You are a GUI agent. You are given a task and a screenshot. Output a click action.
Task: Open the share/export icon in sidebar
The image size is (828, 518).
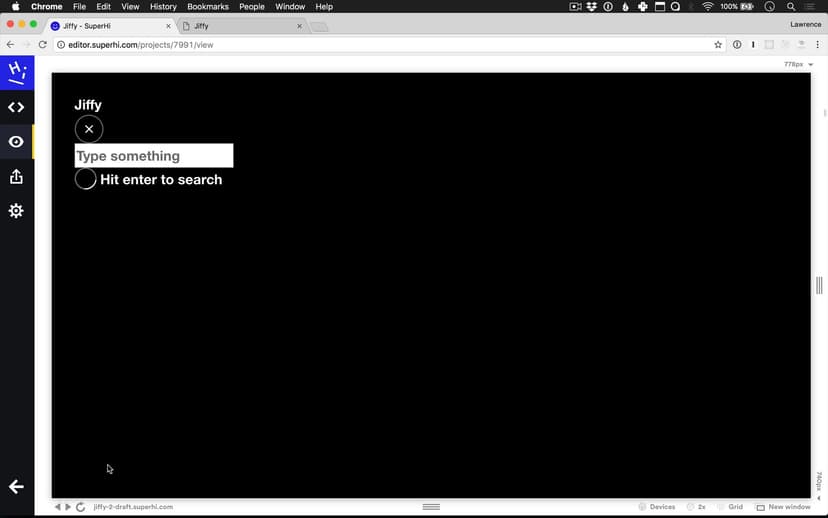16,177
